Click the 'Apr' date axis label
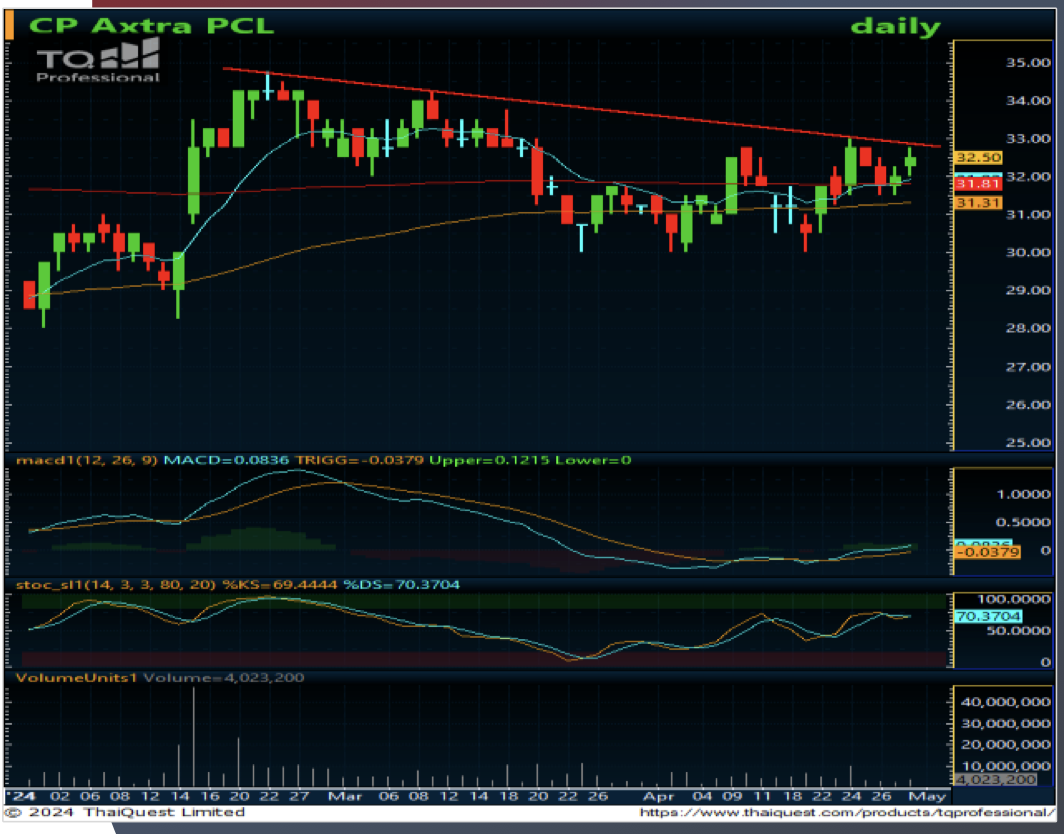This screenshot has width=1064, height=834. pyautogui.click(x=658, y=796)
